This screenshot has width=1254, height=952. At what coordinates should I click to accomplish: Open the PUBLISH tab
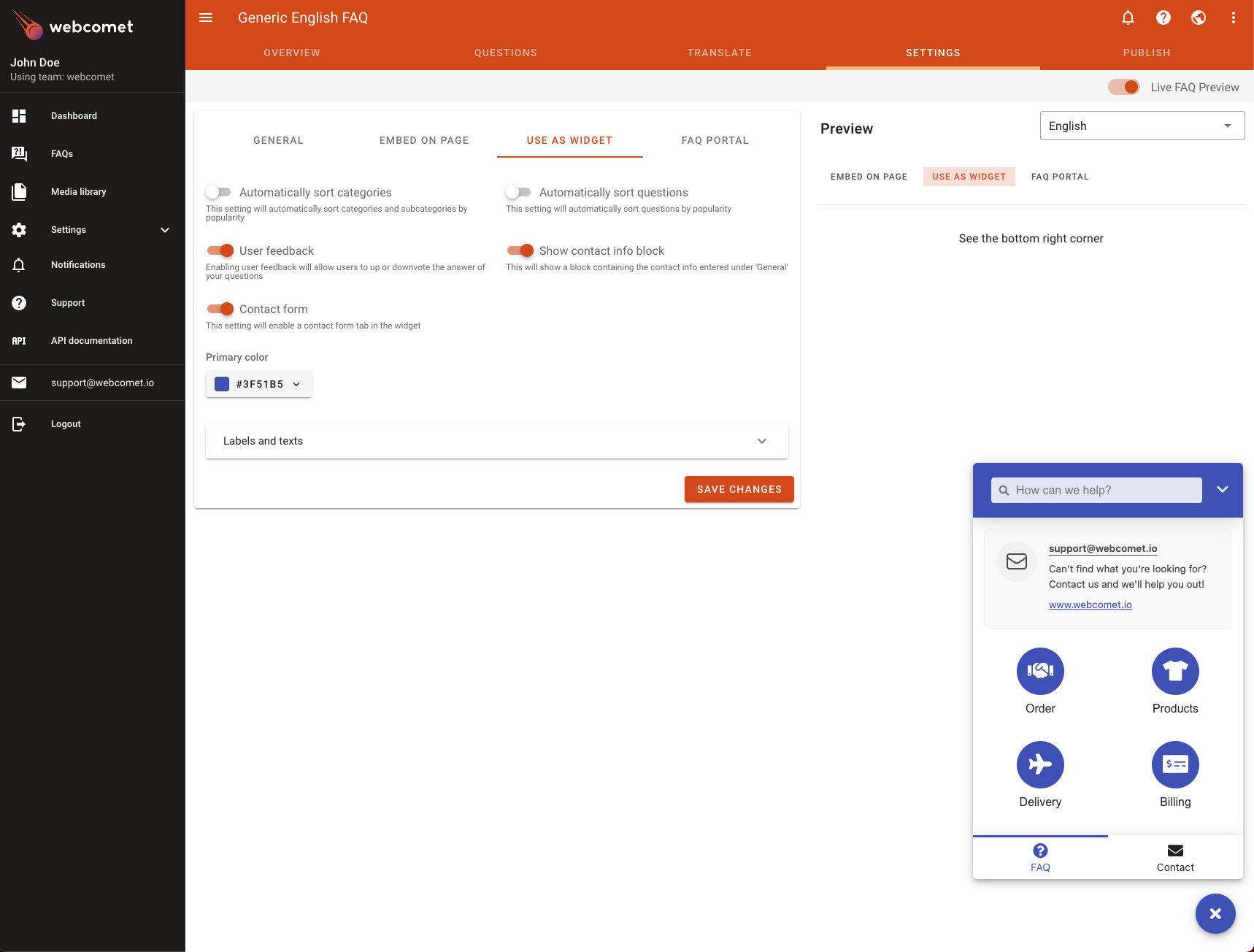1147,53
